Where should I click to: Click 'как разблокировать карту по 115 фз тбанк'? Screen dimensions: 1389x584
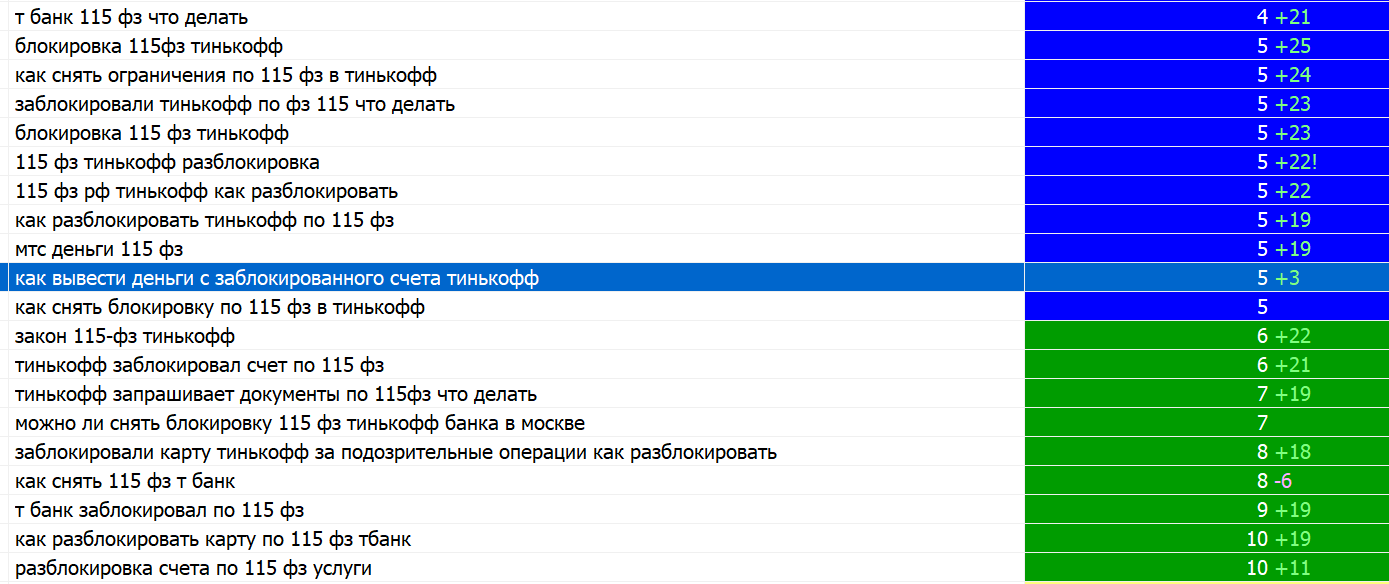click(213, 539)
